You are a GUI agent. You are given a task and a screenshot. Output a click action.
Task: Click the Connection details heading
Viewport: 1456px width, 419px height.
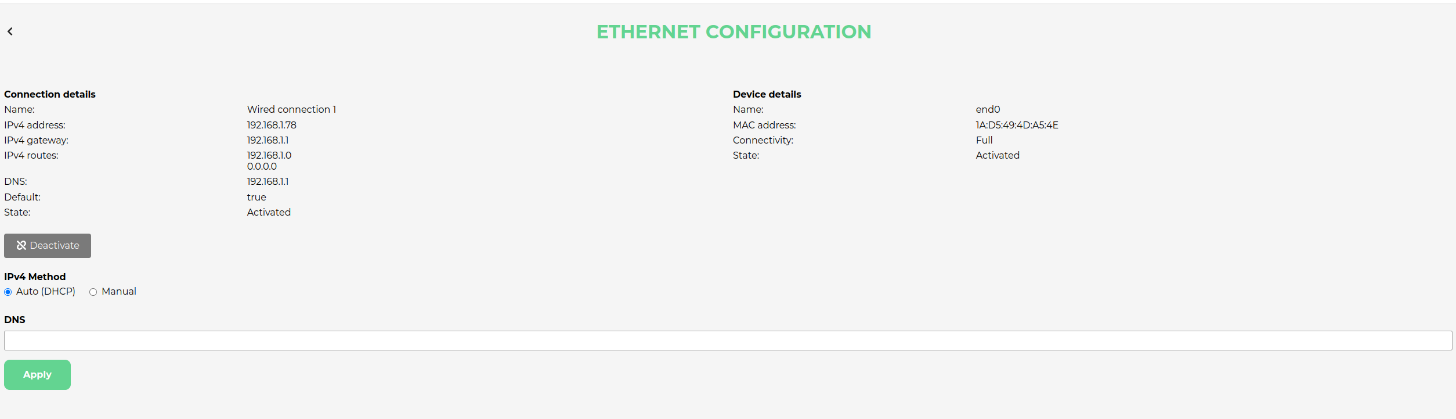click(x=50, y=94)
